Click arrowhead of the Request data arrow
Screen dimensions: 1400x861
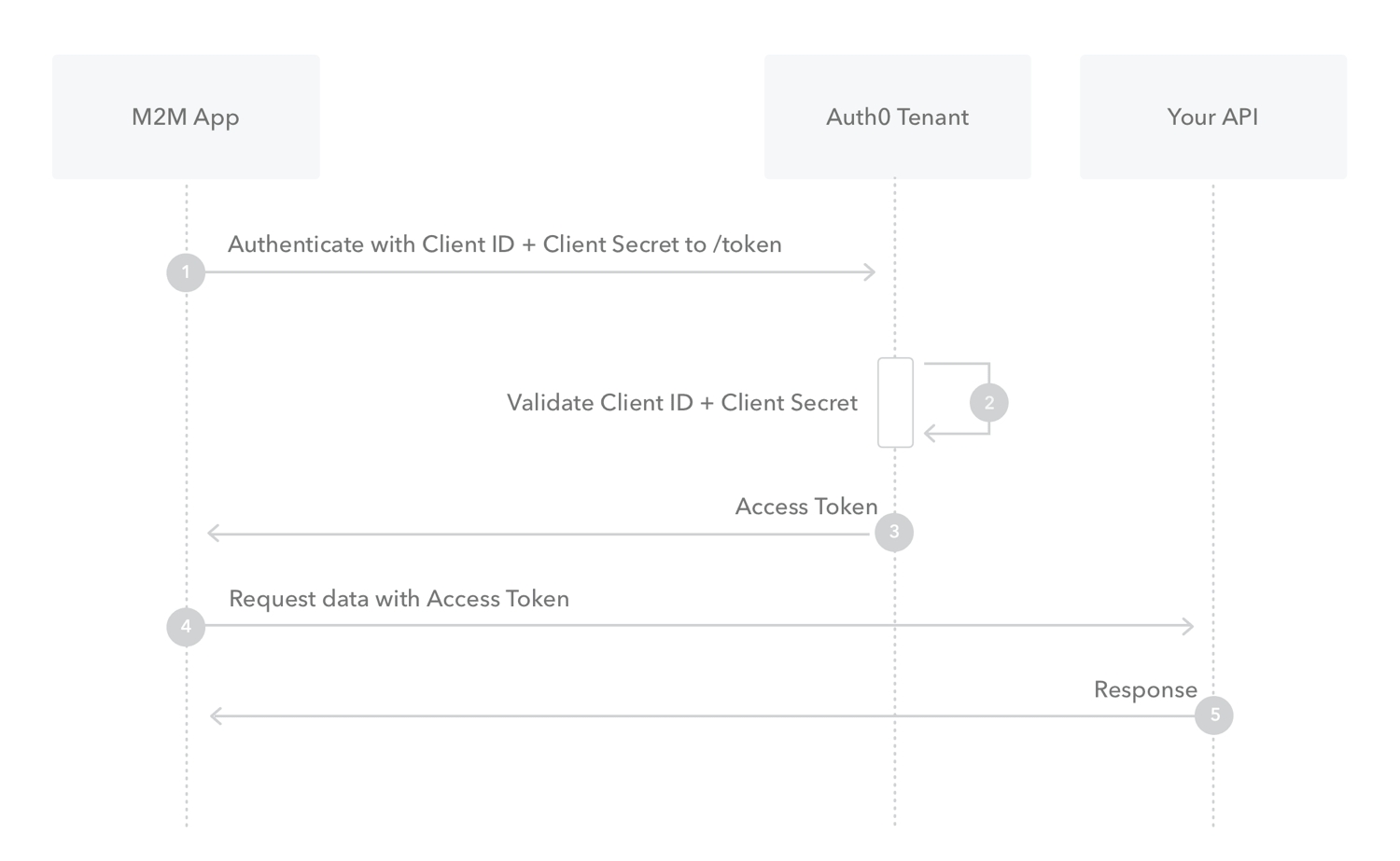1188,626
